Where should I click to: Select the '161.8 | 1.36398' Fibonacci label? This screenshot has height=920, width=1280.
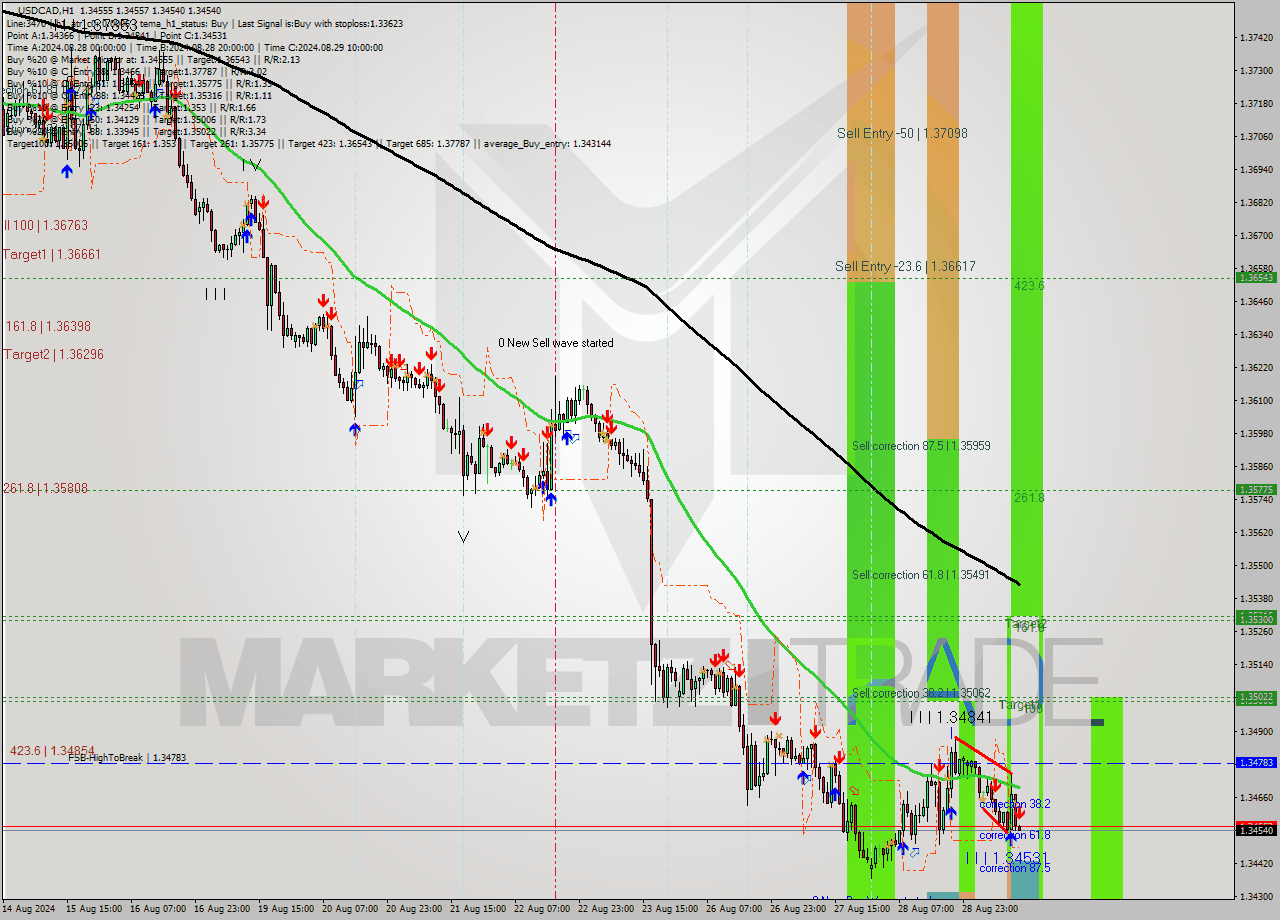click(x=48, y=326)
